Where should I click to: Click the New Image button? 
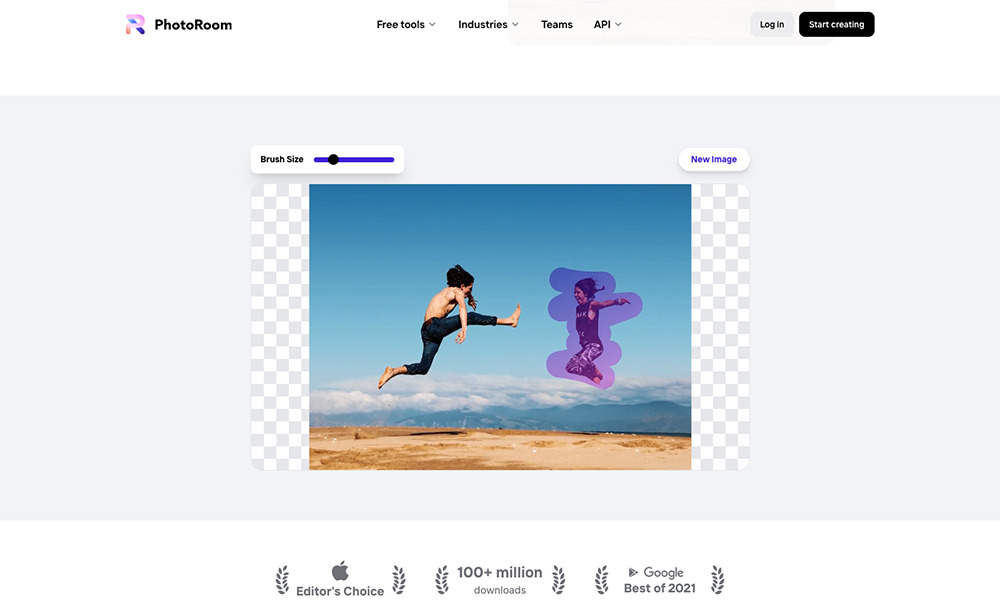[713, 159]
